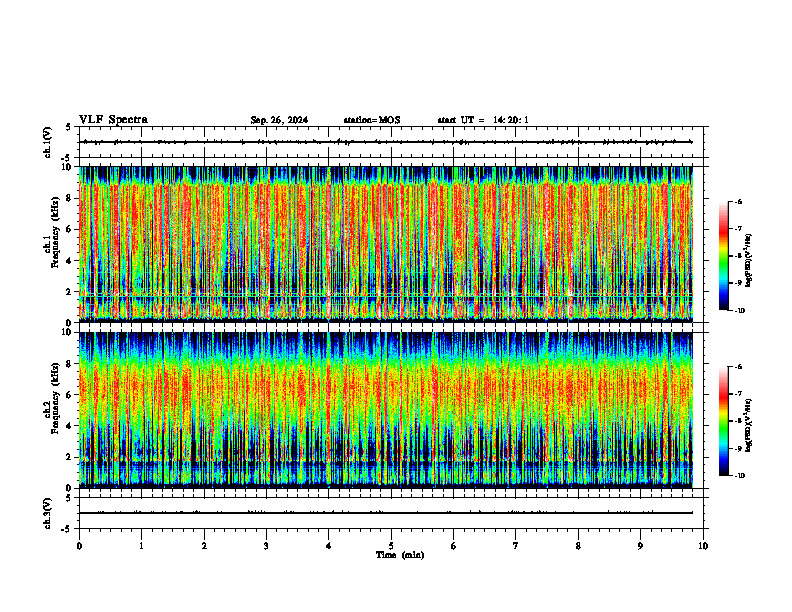Click time axis tick label "0"
This screenshot has height=612, width=792.
pyautogui.click(x=79, y=546)
